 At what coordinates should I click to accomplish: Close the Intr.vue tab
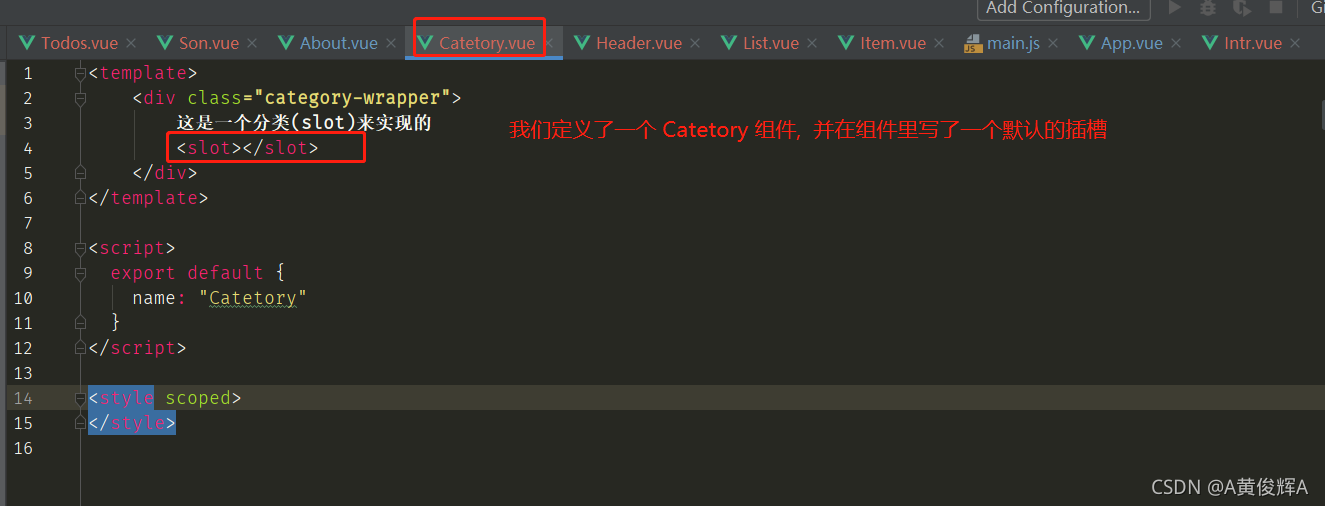click(x=1295, y=44)
